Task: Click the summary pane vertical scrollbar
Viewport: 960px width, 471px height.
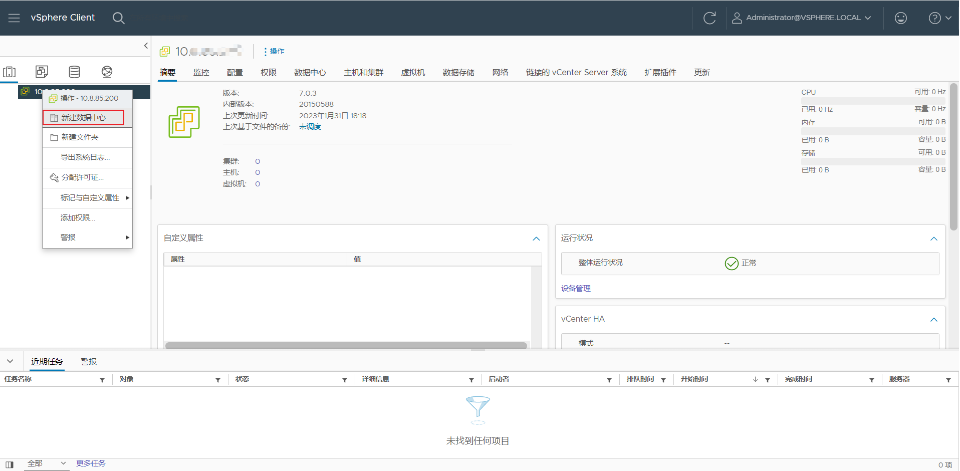Action: [954, 156]
